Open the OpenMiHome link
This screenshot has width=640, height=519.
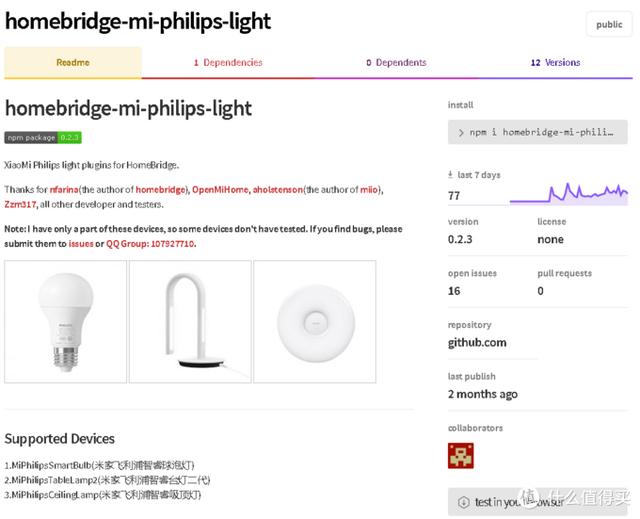pos(220,190)
